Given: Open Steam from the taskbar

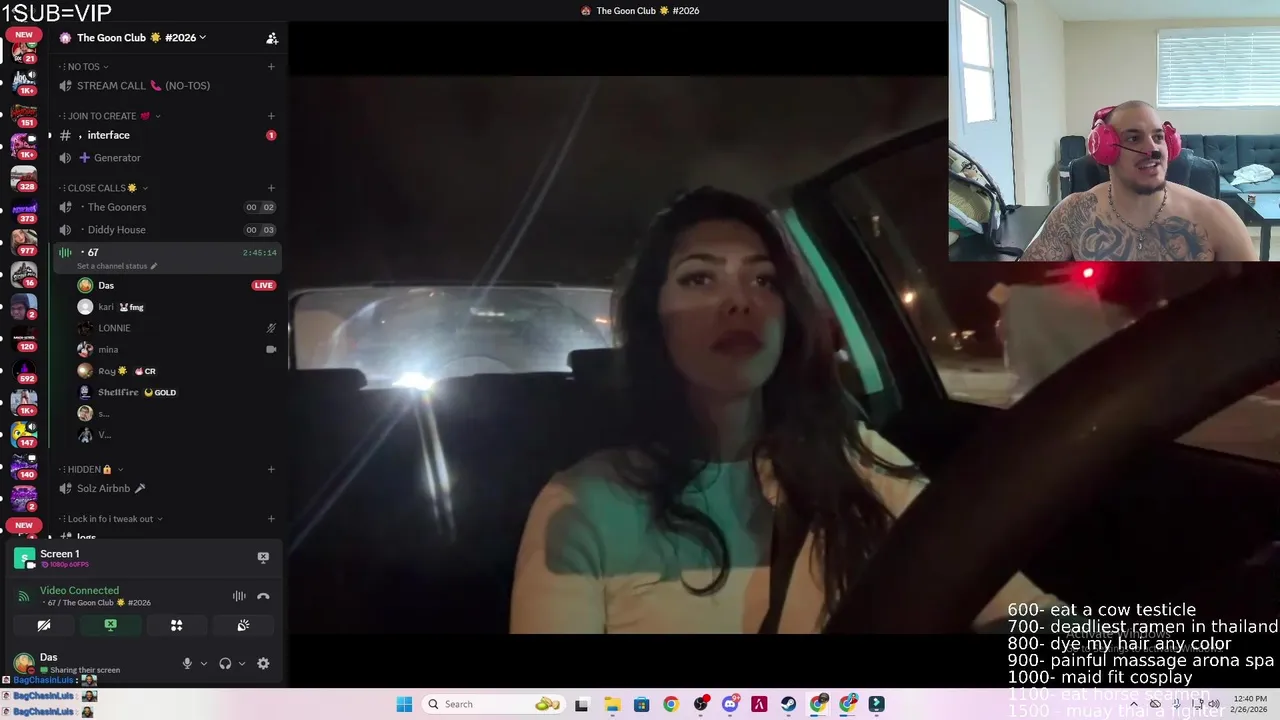Looking at the screenshot, I should tap(789, 704).
